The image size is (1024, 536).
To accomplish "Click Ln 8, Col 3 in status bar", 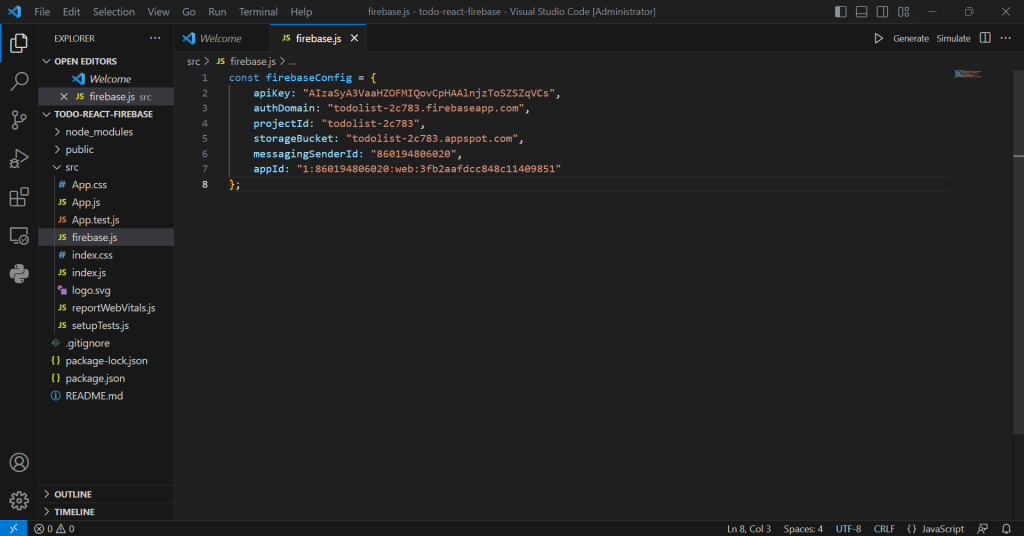I will (x=749, y=529).
